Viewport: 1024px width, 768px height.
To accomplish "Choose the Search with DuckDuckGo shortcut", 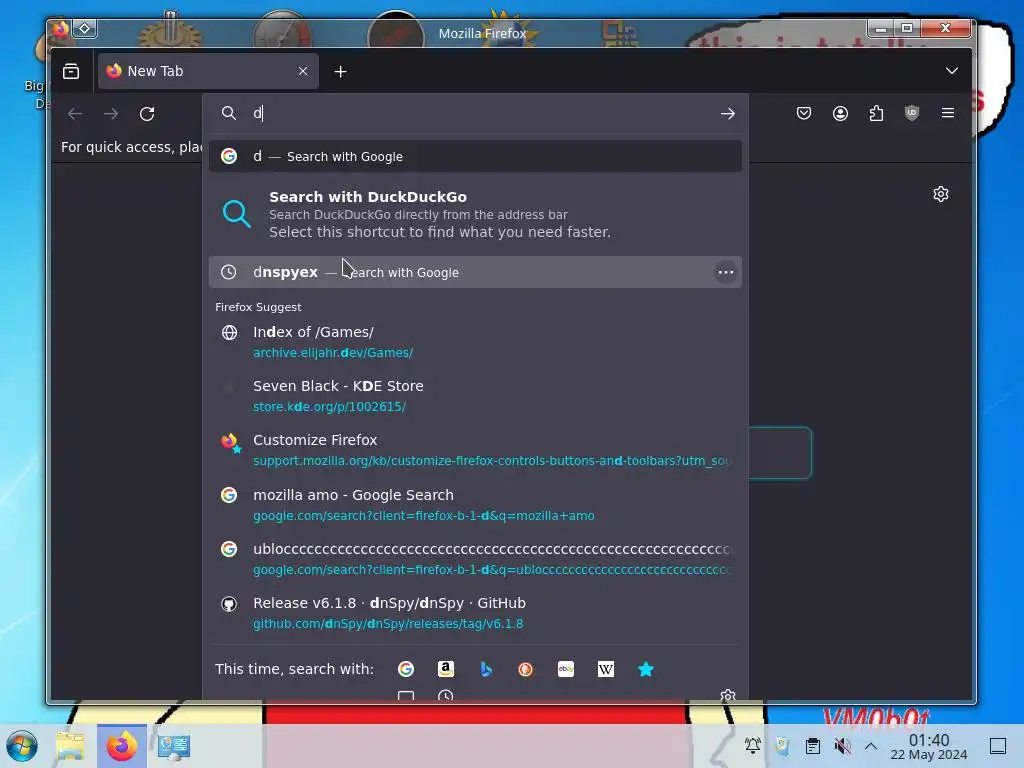I will (475, 214).
